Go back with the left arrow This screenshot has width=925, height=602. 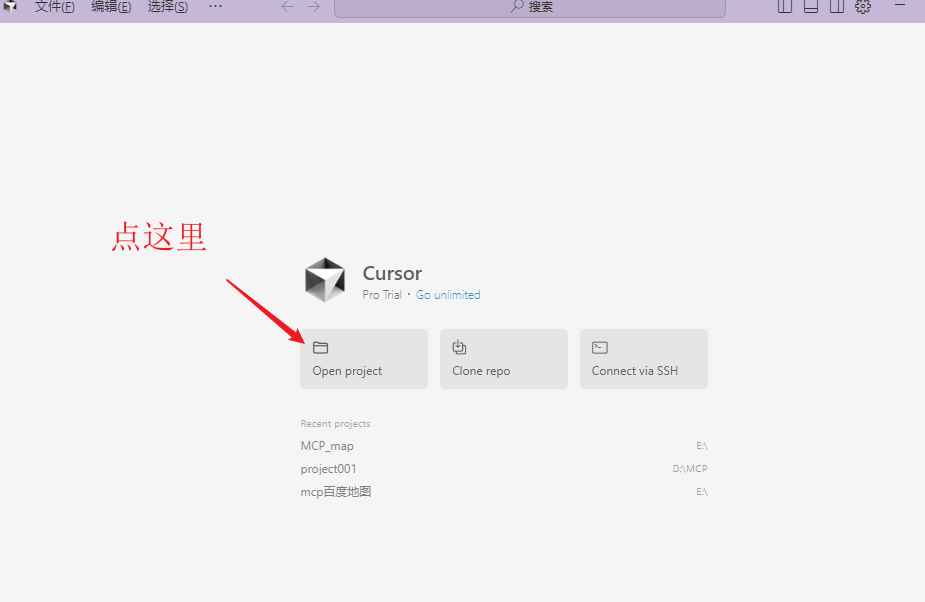(287, 6)
